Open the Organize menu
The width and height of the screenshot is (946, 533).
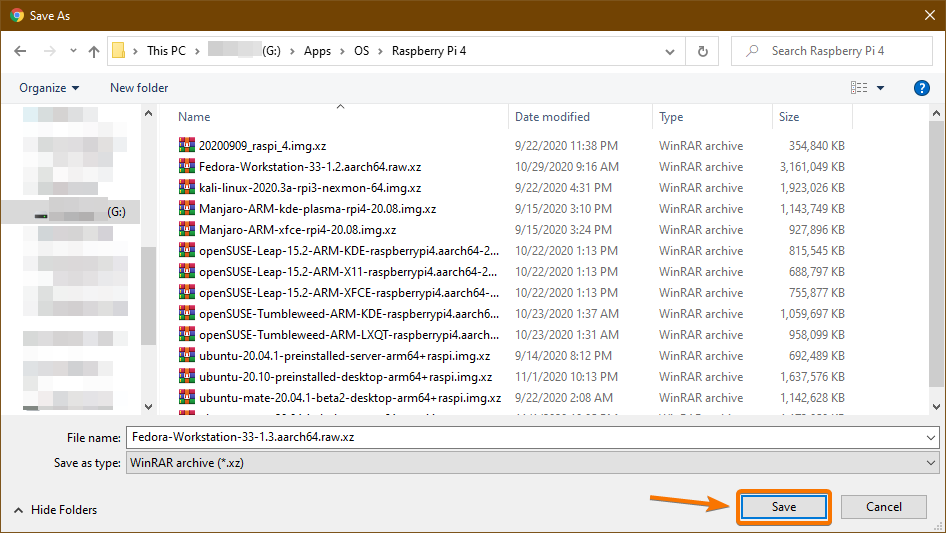tap(49, 88)
